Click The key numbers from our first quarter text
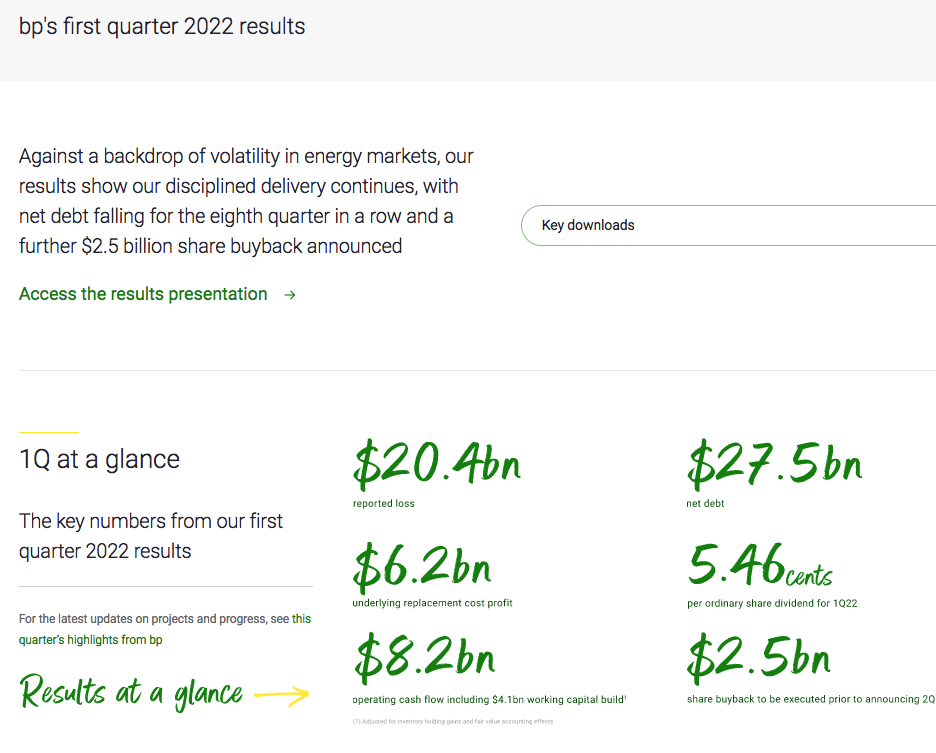This screenshot has width=936, height=753. click(x=150, y=536)
